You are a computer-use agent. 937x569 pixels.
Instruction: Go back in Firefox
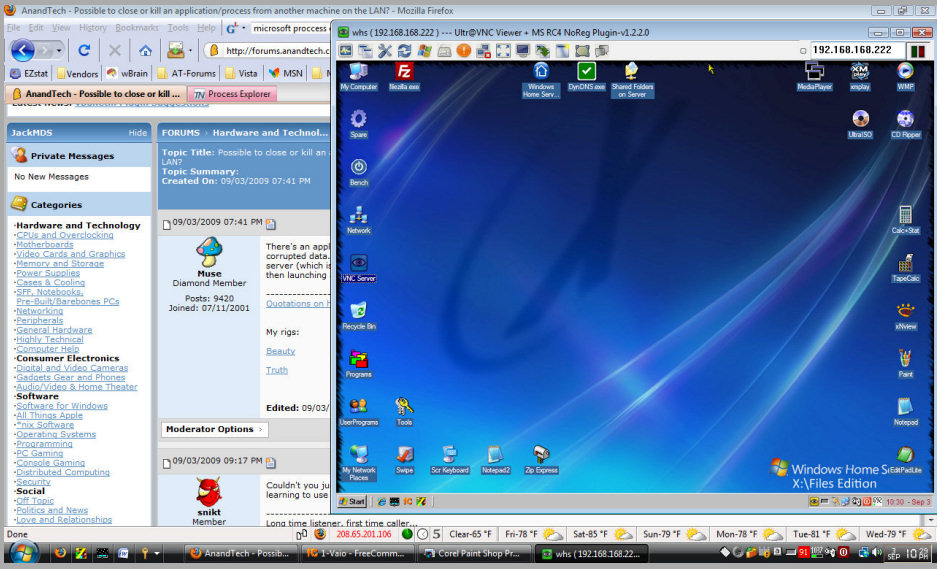(x=23, y=50)
